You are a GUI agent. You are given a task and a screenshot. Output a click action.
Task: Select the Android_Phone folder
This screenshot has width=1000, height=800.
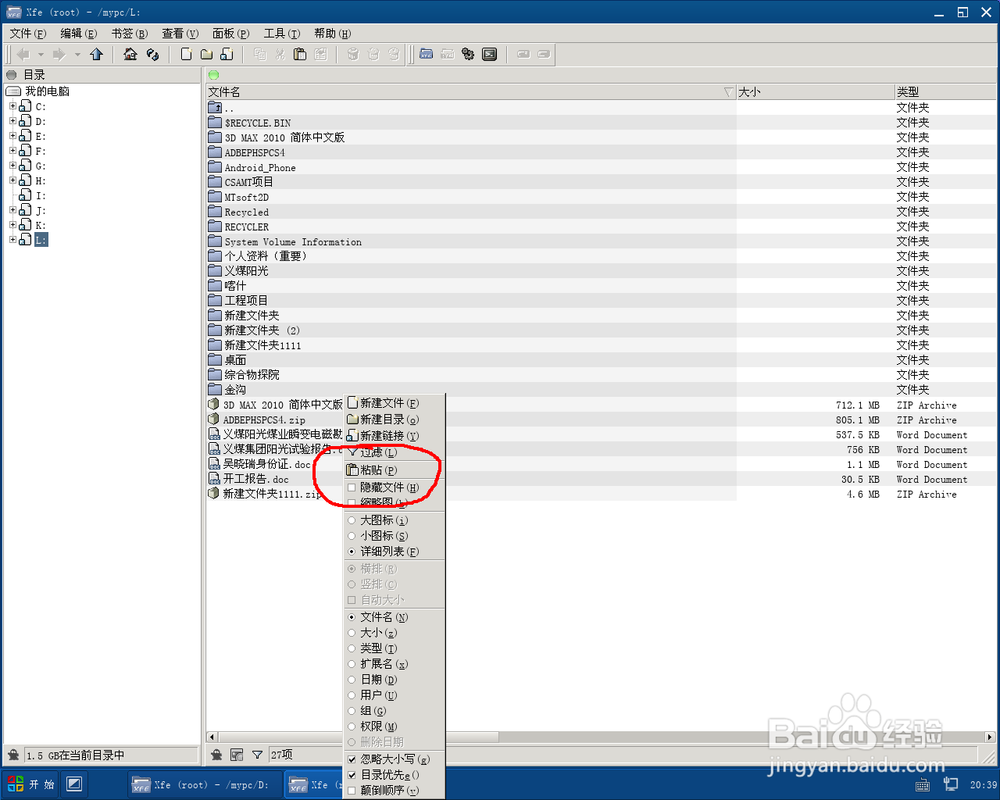click(x=260, y=168)
